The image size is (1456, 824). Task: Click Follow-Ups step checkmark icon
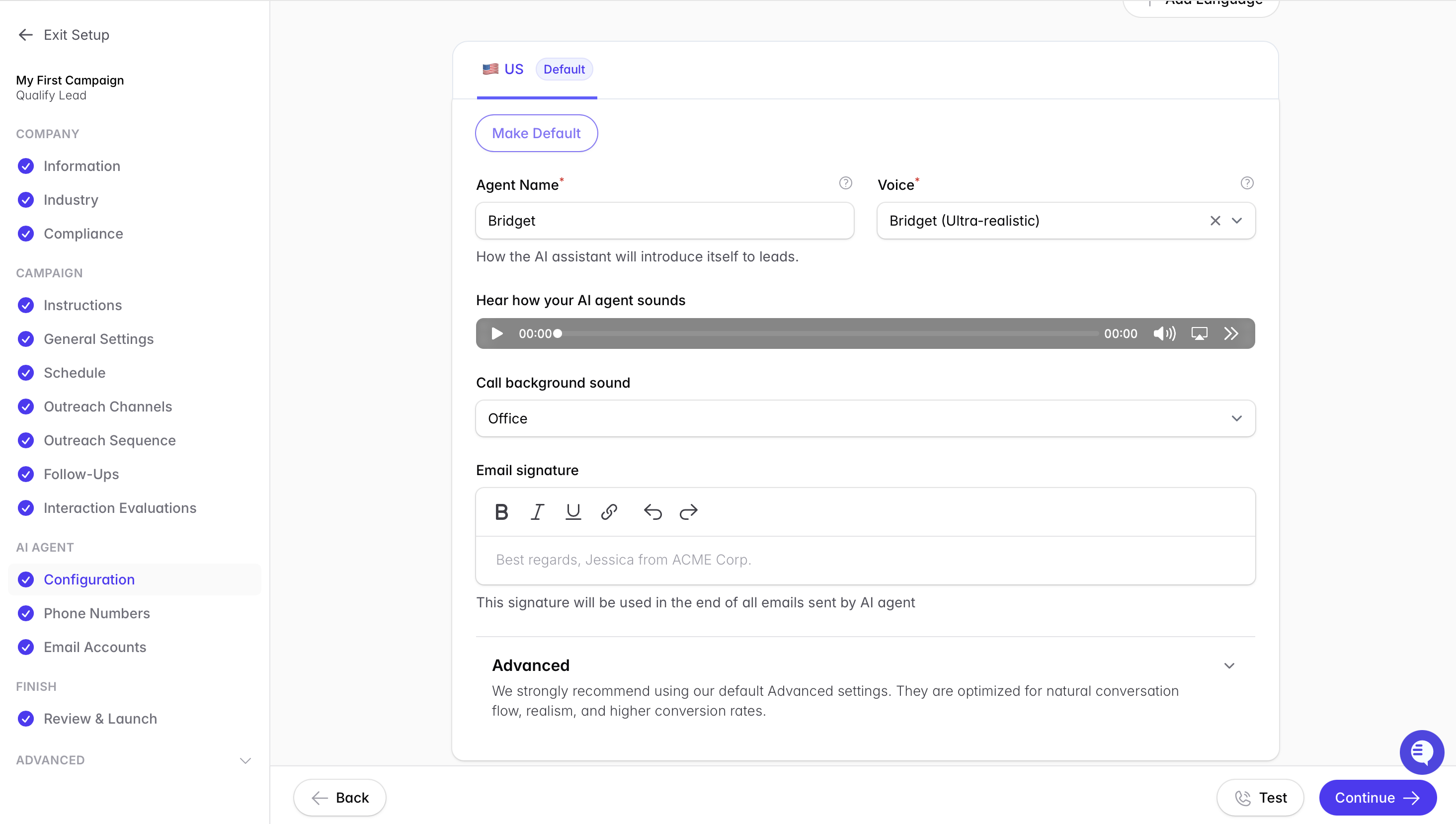tap(25, 474)
